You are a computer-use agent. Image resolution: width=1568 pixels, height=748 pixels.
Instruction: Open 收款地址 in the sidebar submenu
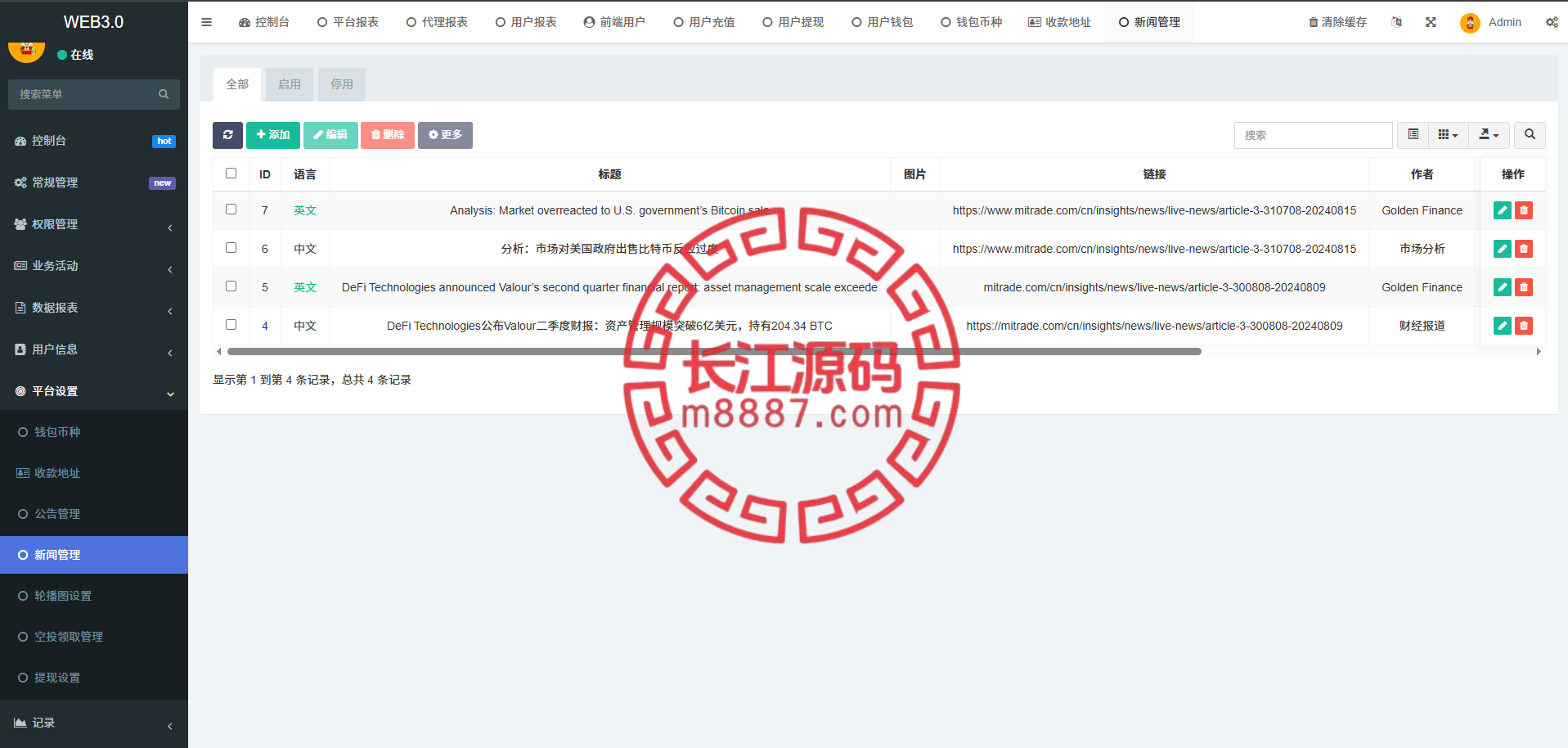coord(94,473)
